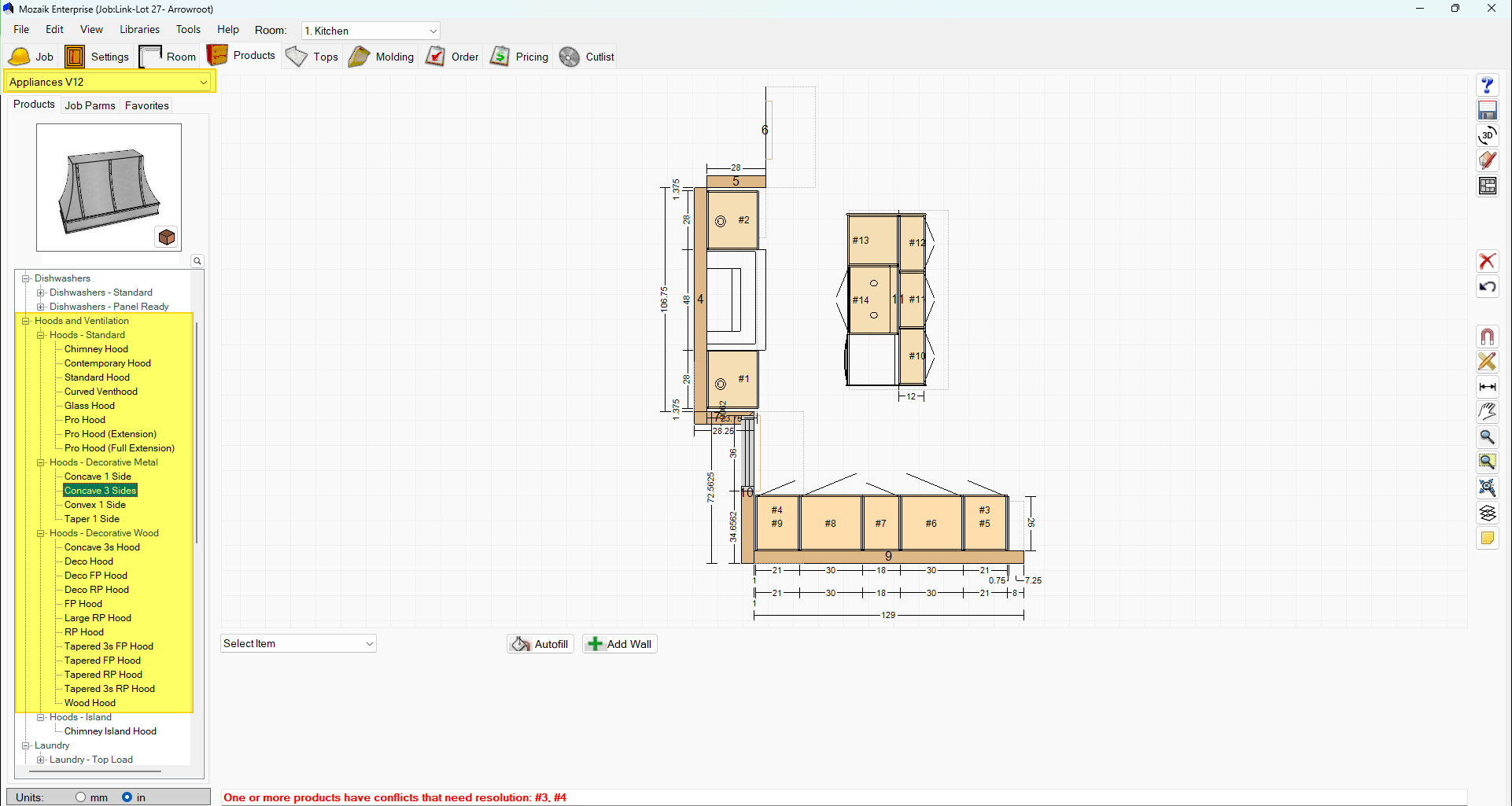The height and width of the screenshot is (806, 1512).
Task: Toggle the magnet snap tool
Action: pyautogui.click(x=1487, y=337)
